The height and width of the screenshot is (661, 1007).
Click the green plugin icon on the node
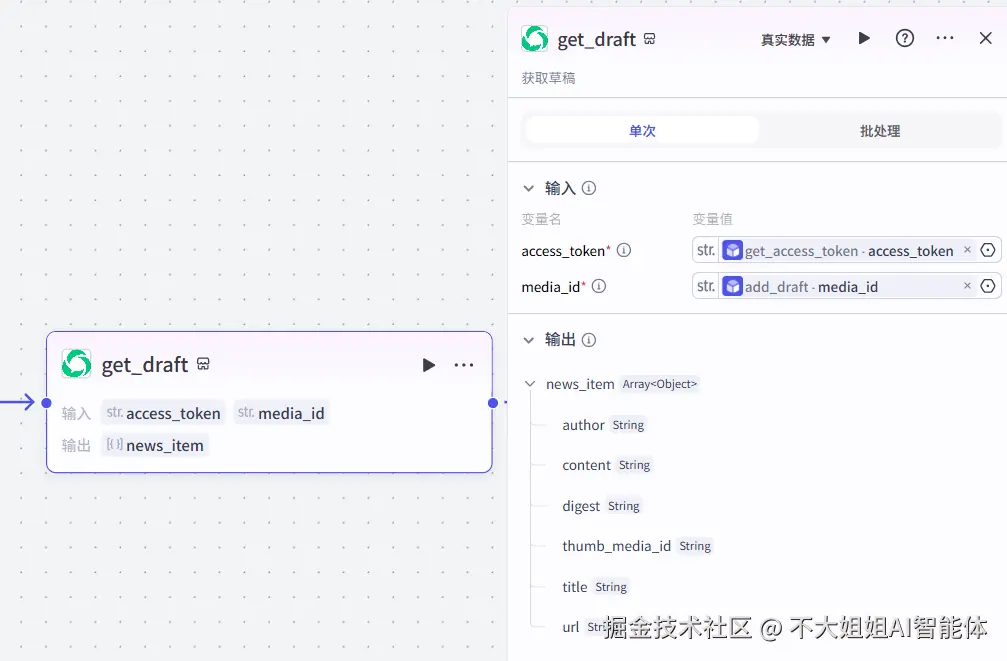click(75, 364)
